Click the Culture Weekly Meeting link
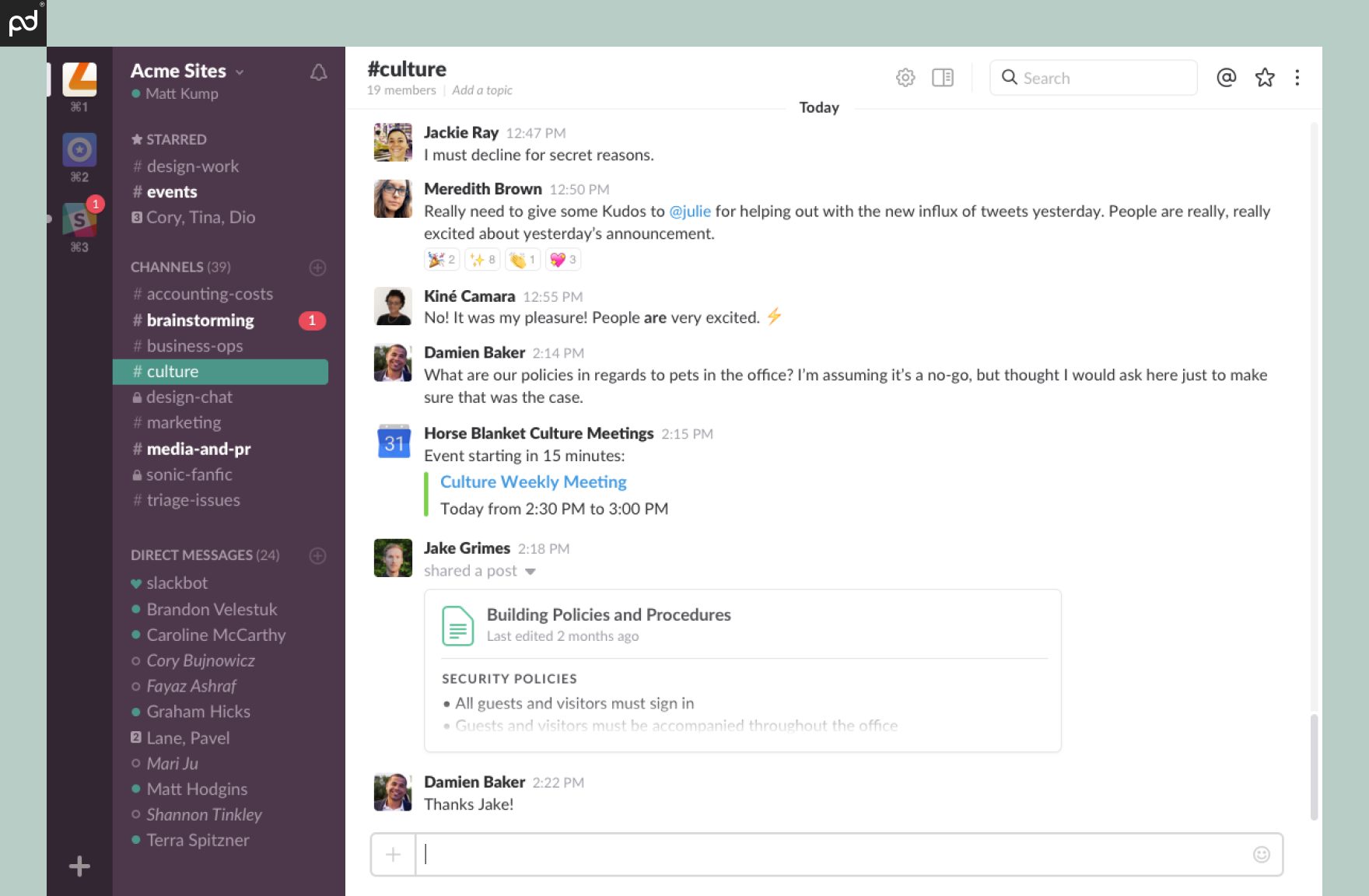Screen dimensions: 1369x896 pos(534,482)
